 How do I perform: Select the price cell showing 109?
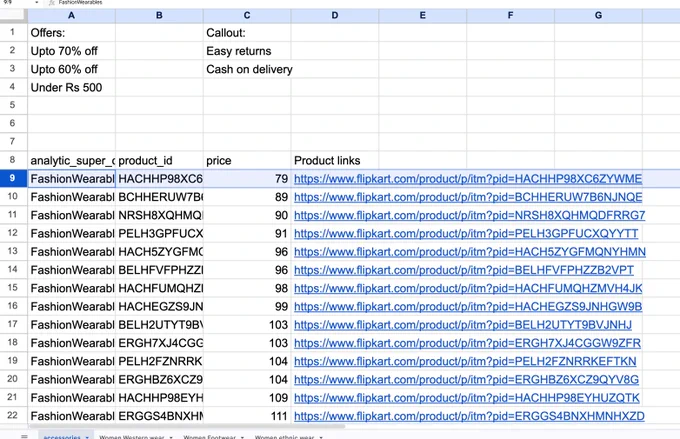click(x=247, y=397)
